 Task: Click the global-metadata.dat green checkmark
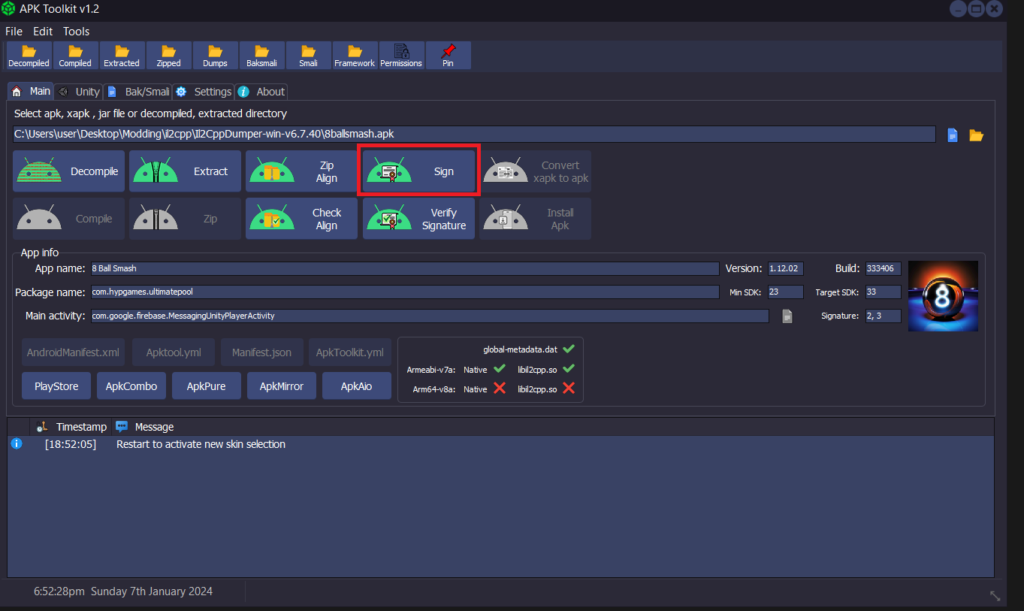[x=569, y=349]
